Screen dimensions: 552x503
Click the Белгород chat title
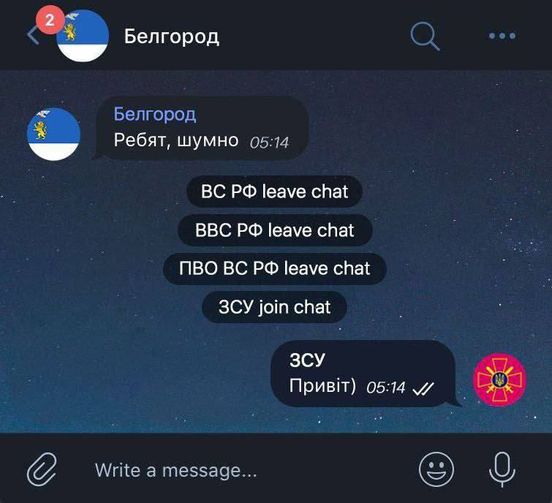171,36
